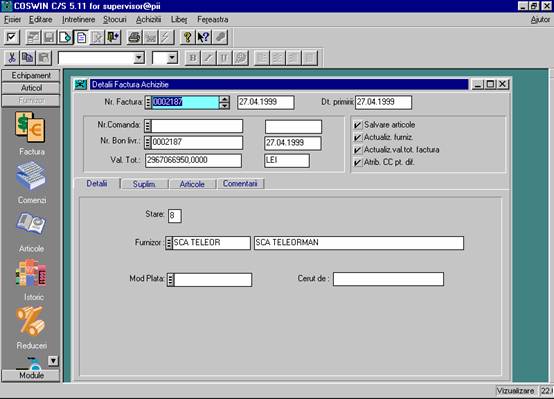Click the Cerut de input field
Viewport: 554px width, 399px height.
coord(388,279)
